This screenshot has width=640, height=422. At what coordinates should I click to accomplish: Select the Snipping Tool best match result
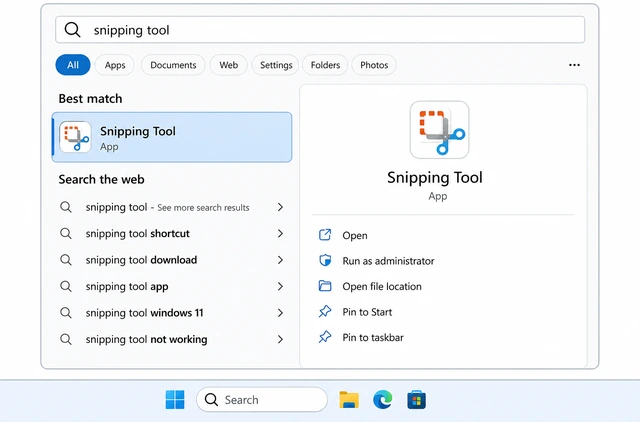tap(172, 137)
